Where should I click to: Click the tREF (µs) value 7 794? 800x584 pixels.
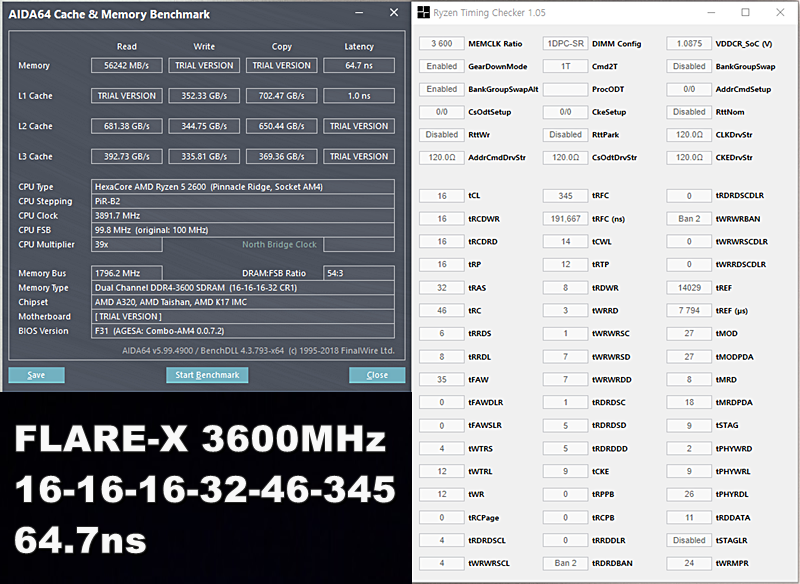coord(689,311)
